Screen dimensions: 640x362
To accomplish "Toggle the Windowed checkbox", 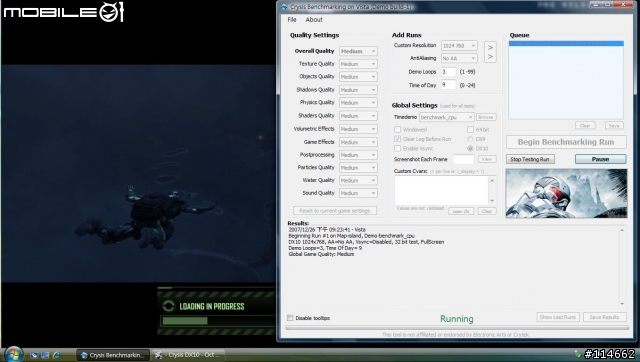I will [x=397, y=129].
